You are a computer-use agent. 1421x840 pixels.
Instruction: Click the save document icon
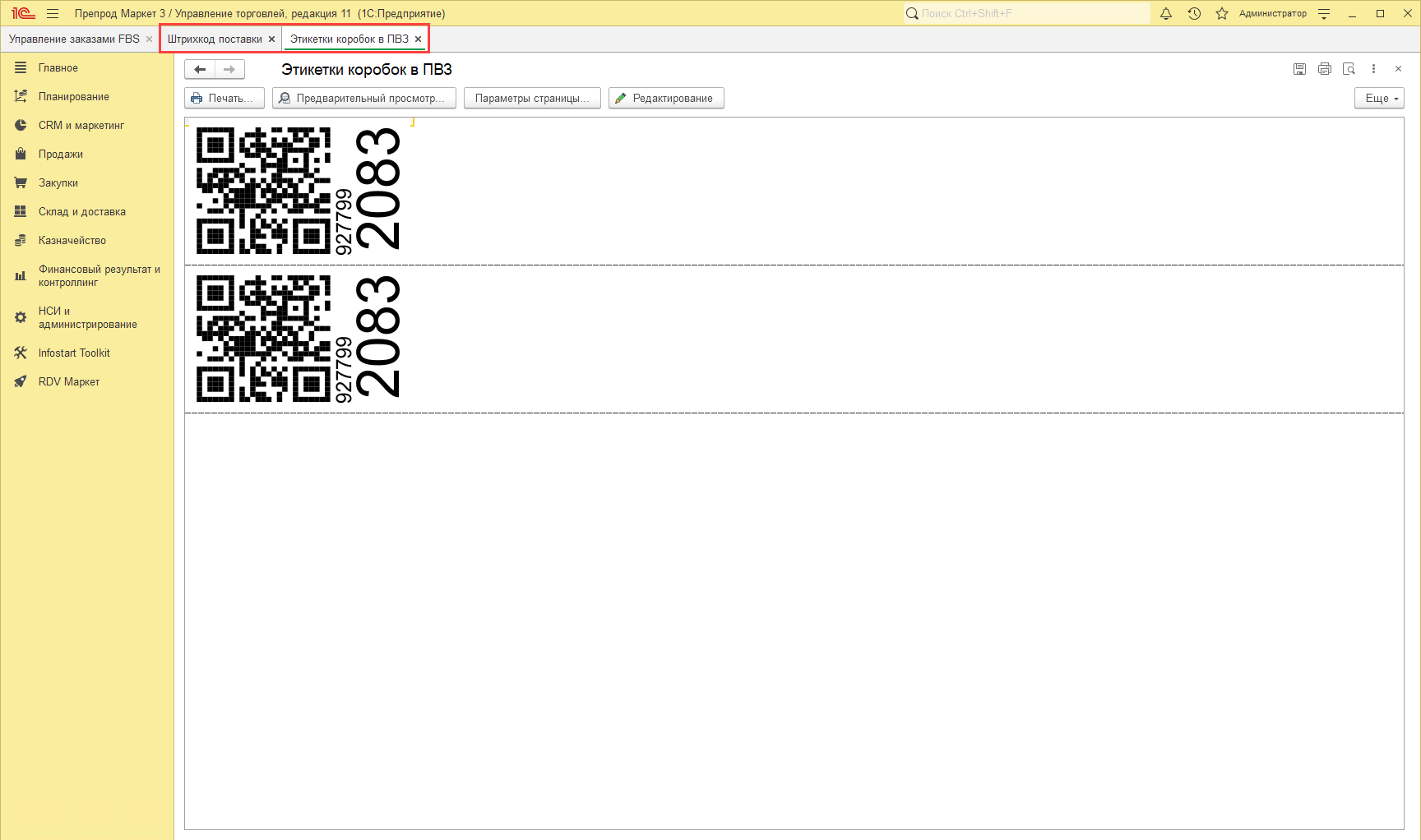point(1299,69)
